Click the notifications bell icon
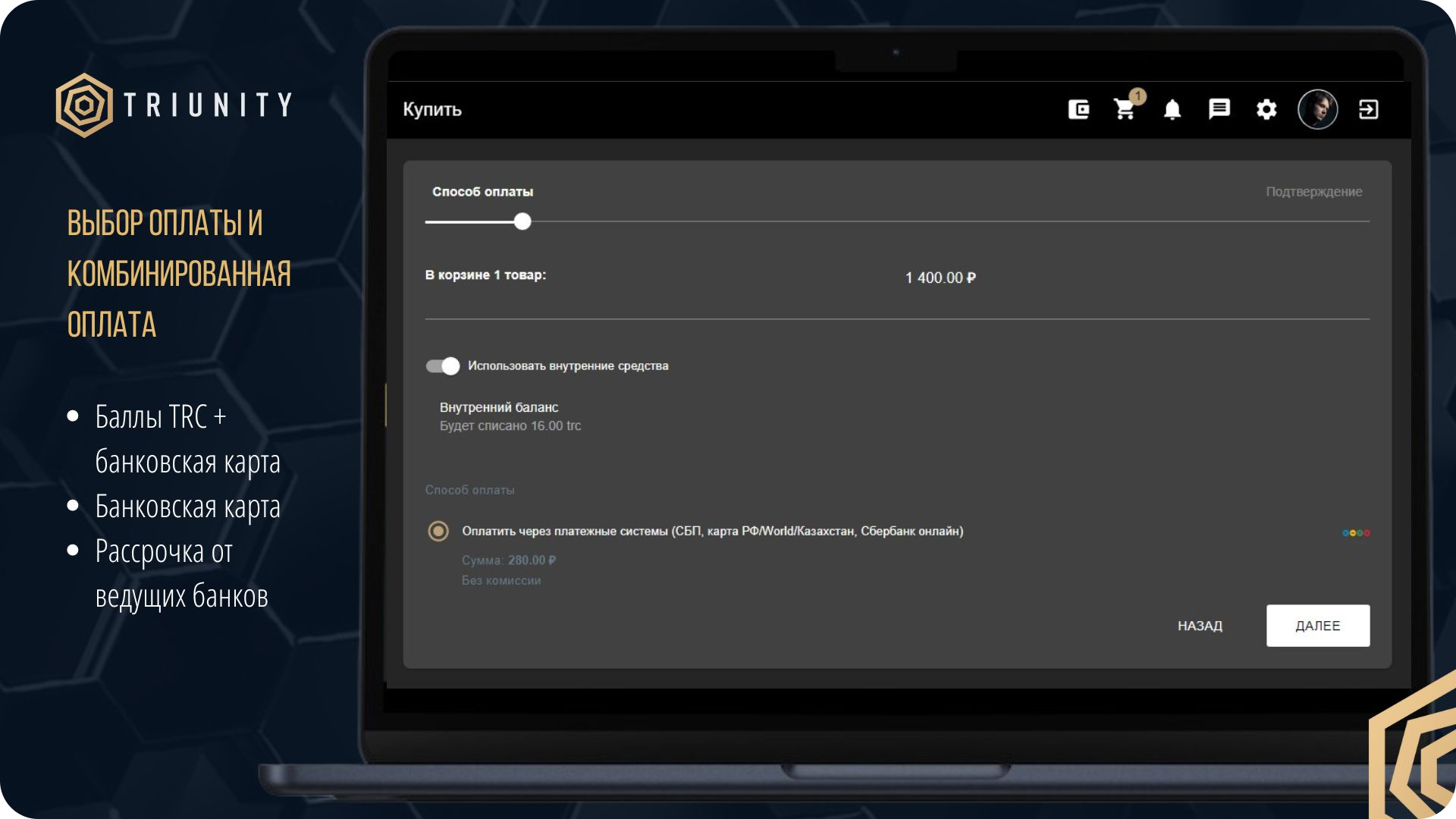Image resolution: width=1456 pixels, height=819 pixels. (x=1172, y=110)
